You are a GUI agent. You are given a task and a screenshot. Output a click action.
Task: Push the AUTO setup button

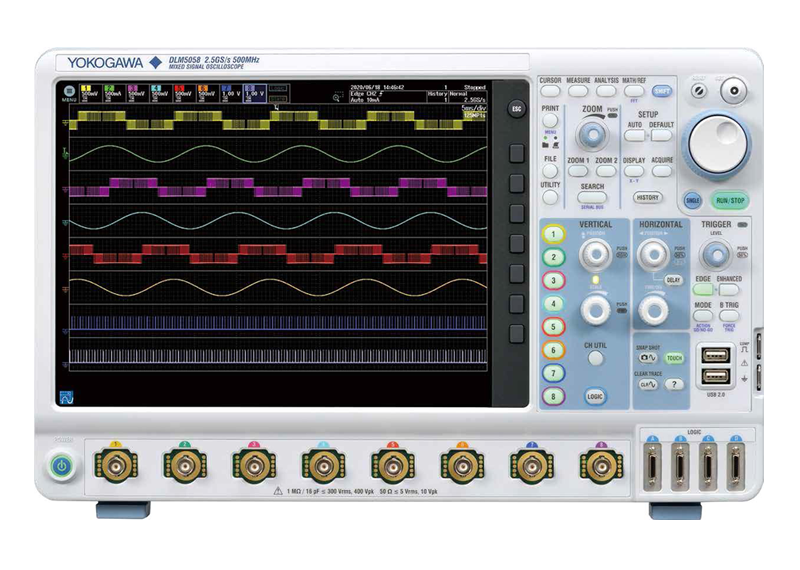tap(634, 136)
